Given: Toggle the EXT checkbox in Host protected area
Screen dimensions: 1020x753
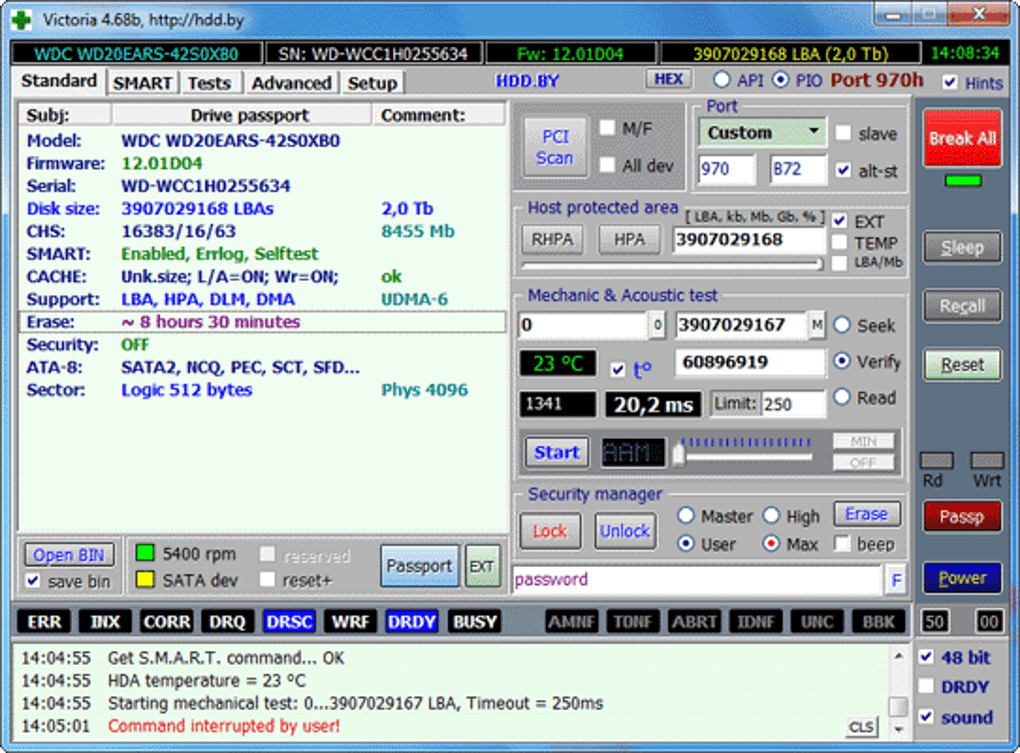Looking at the screenshot, I should (839, 220).
